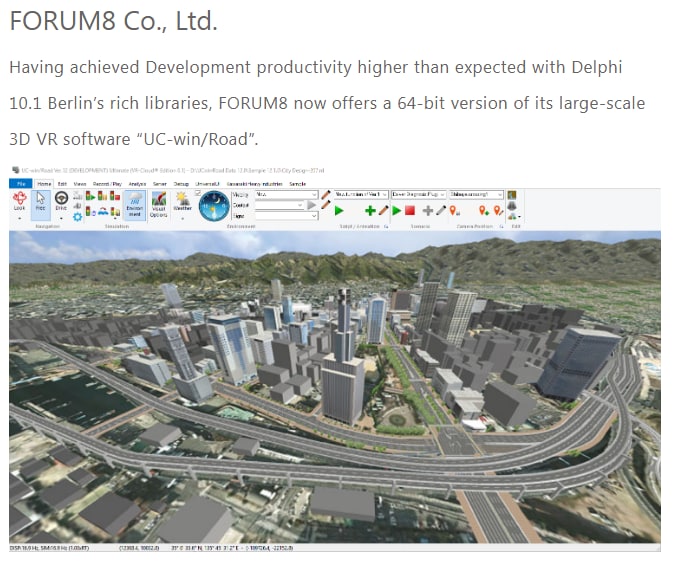The height and width of the screenshot is (574, 685).
Task: Stop the scenario with red square
Action: click(x=410, y=211)
